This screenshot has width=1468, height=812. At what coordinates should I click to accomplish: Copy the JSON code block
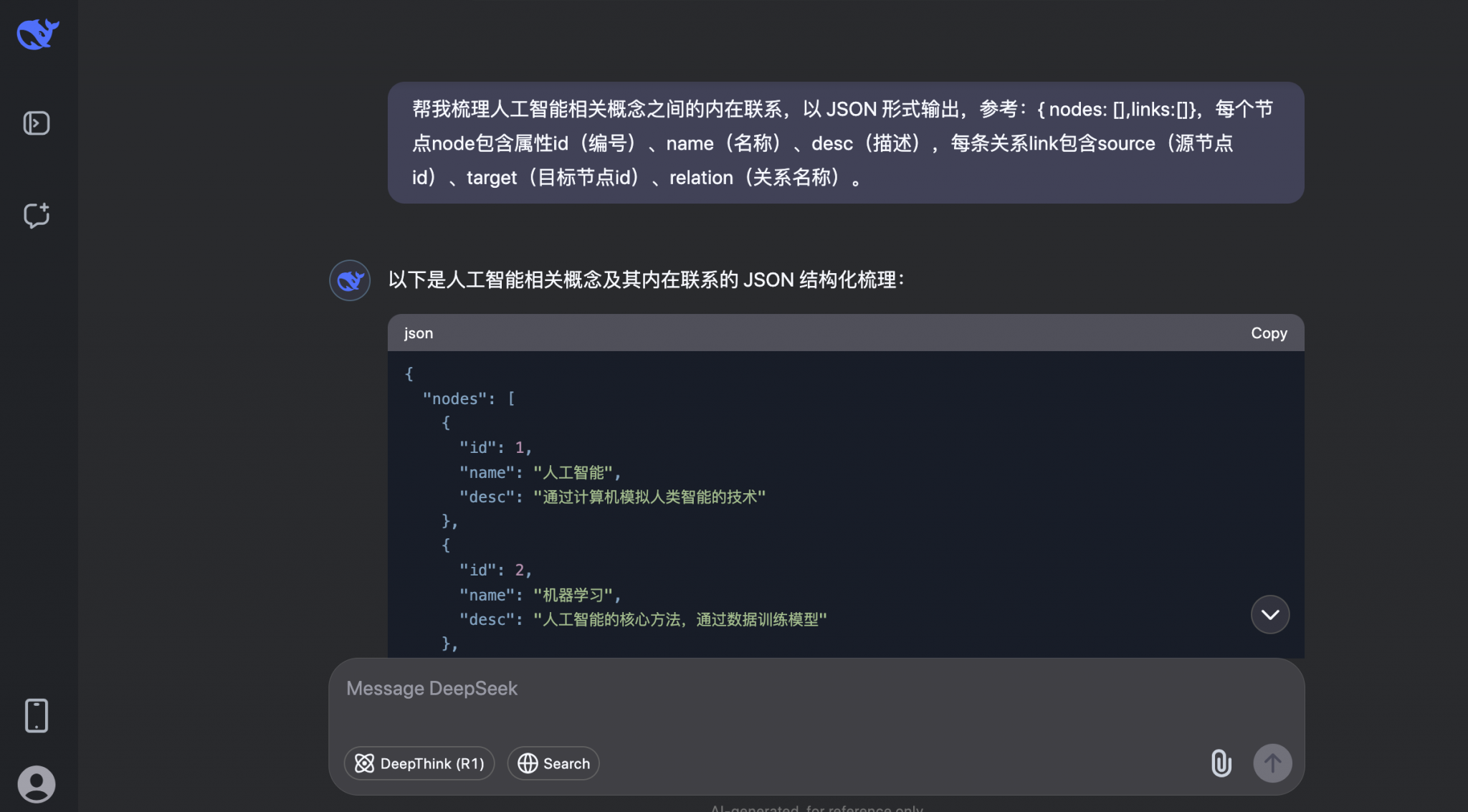[x=1268, y=333]
